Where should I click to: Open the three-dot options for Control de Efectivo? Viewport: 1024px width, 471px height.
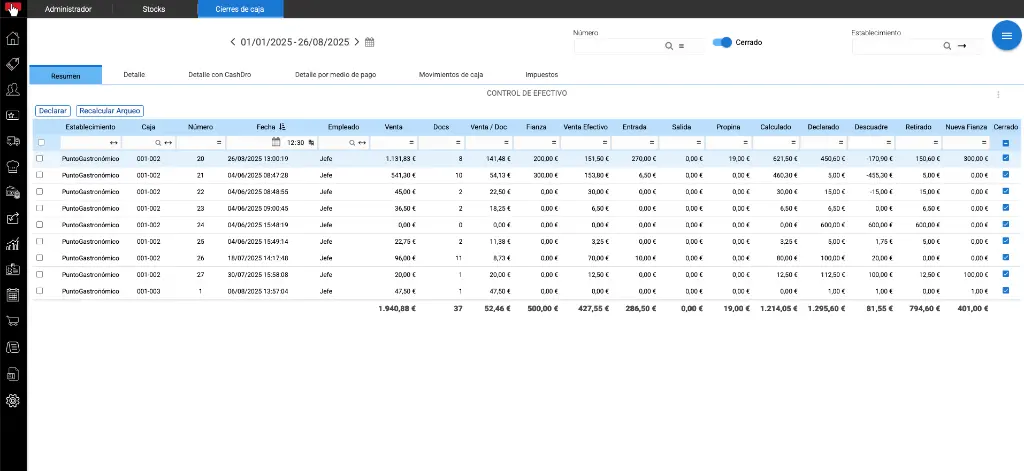click(998, 95)
